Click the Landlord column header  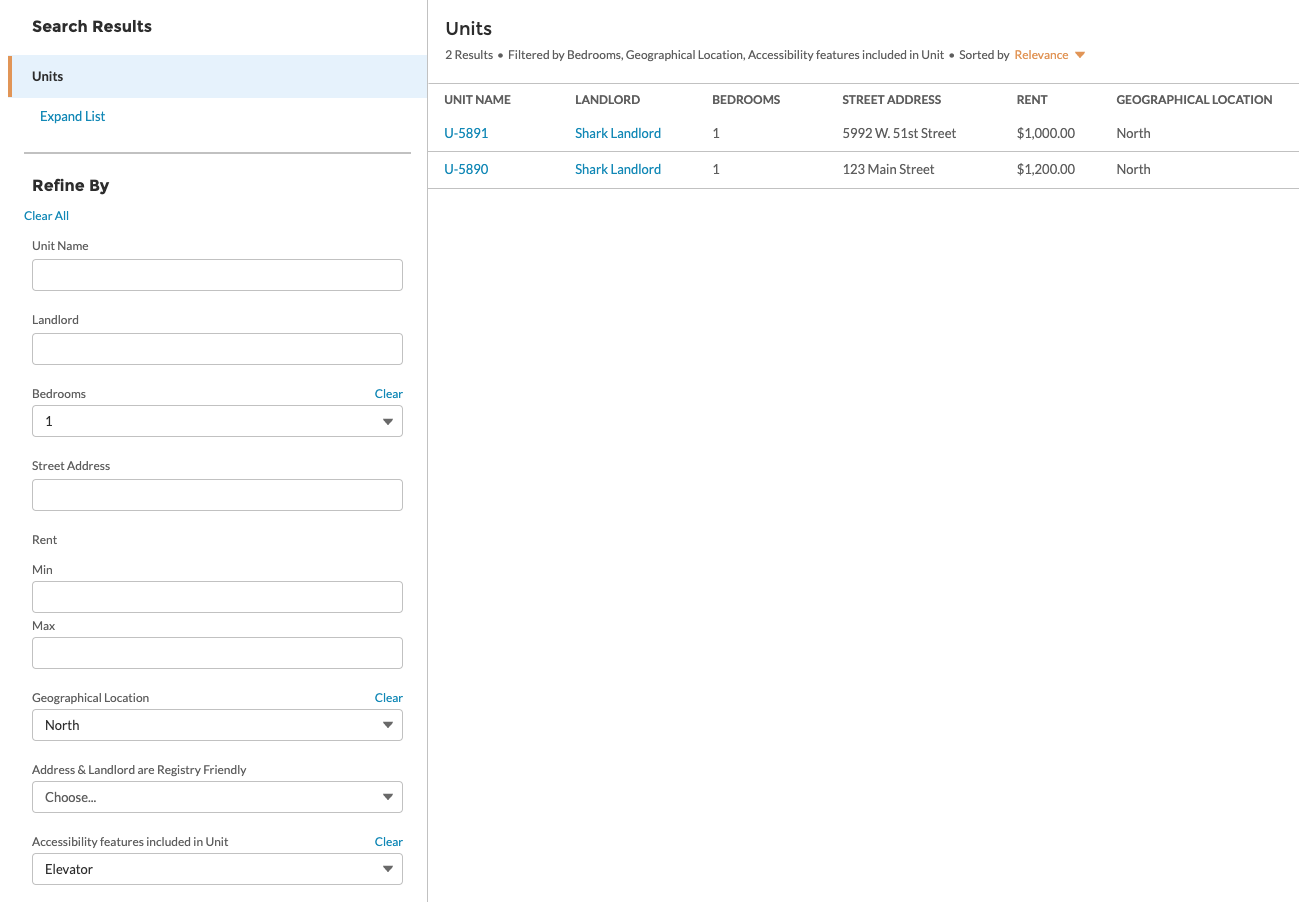pos(607,100)
